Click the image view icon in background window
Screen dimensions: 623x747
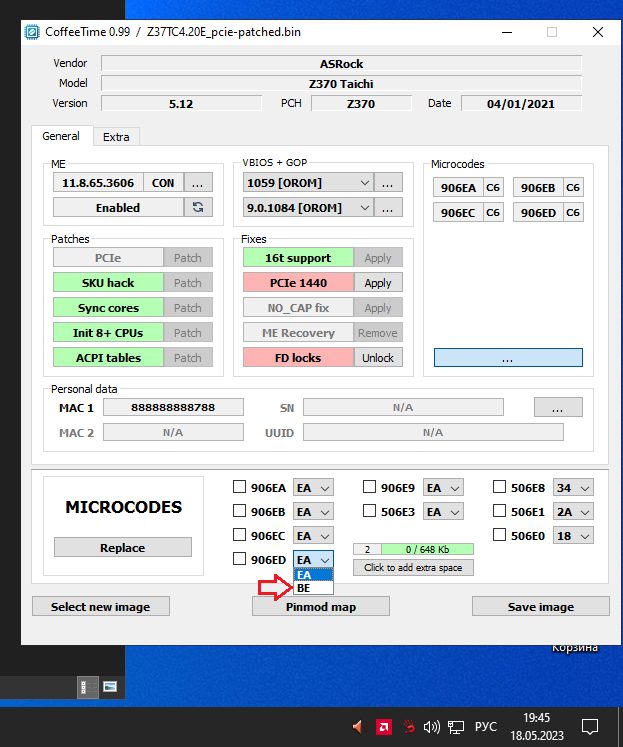(x=110, y=687)
